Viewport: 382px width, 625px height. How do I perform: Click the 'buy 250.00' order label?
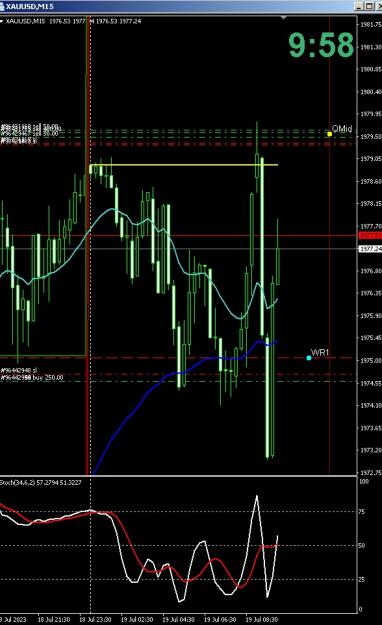click(x=47, y=377)
